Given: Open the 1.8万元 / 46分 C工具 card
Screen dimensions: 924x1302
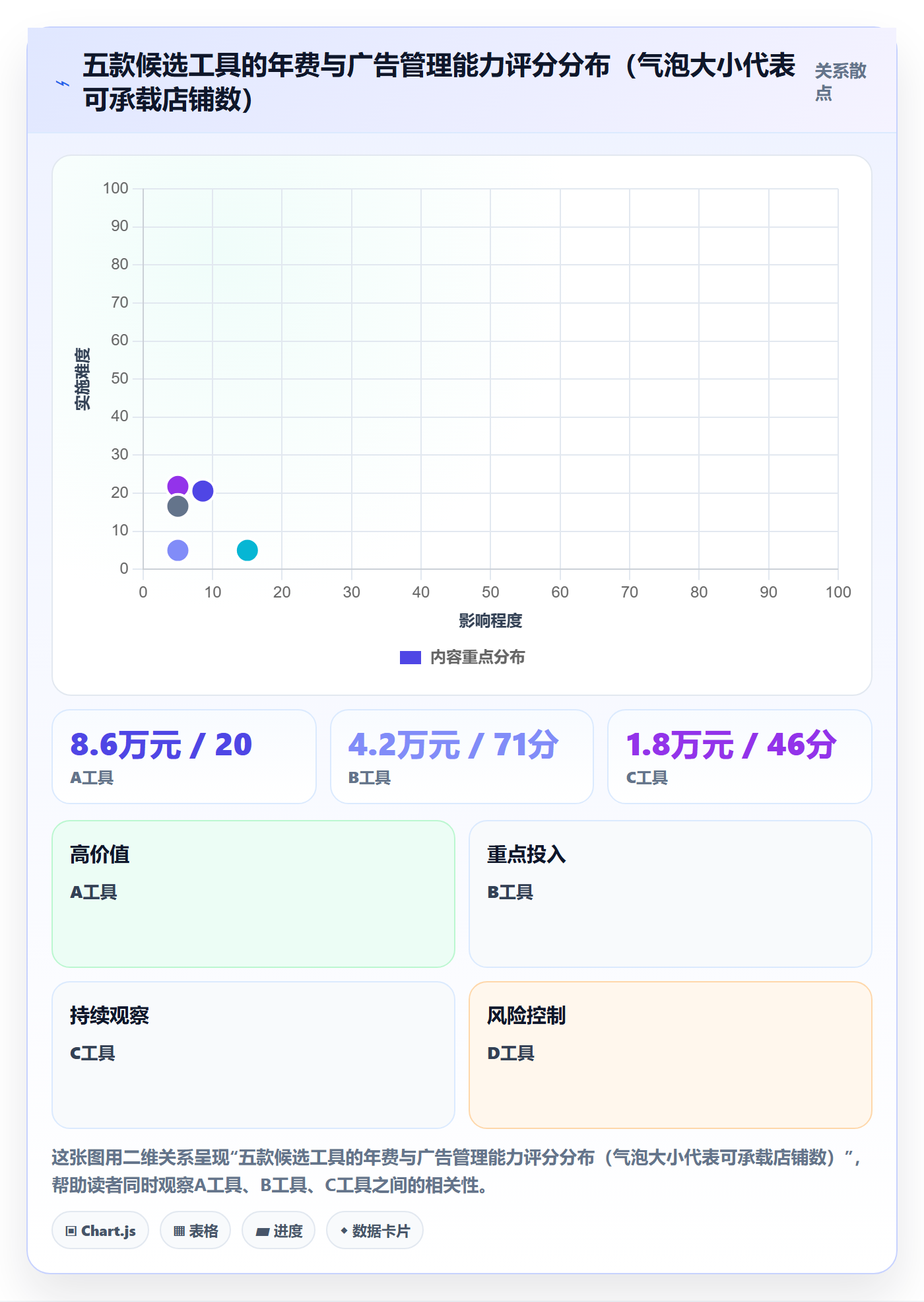Looking at the screenshot, I should pyautogui.click(x=739, y=757).
